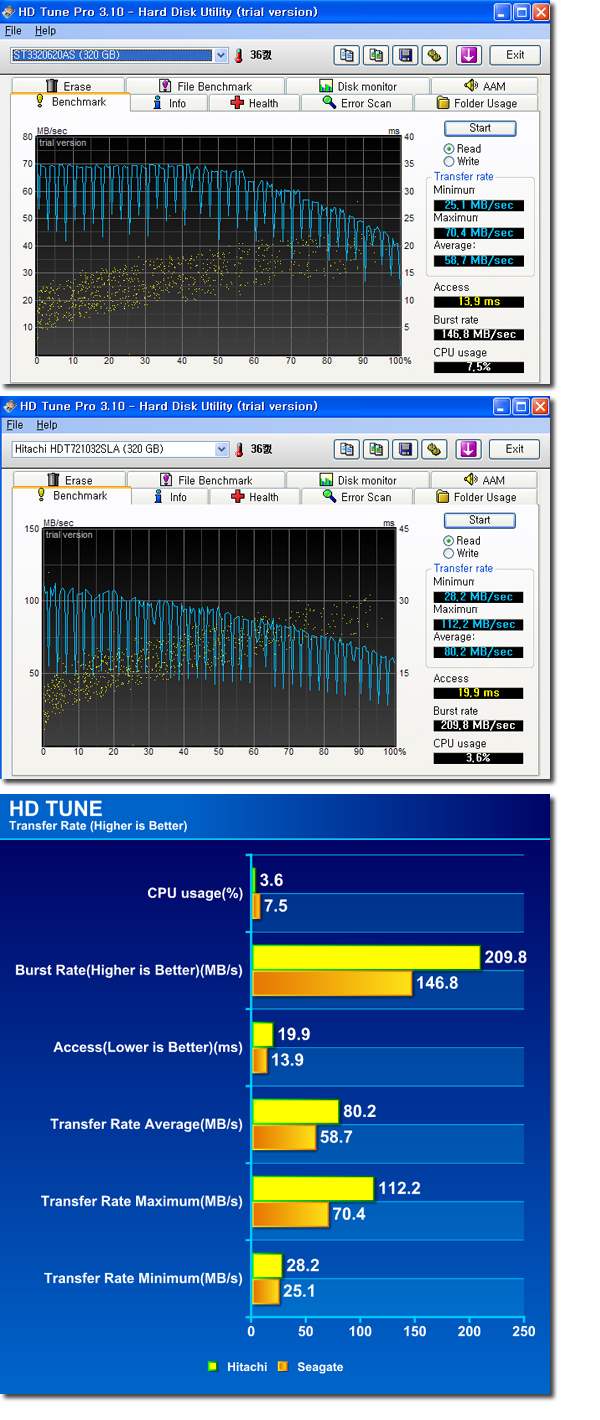The image size is (600, 1420).
Task: Switch to Erase tab in Hitachi HDT721032SLA window
Action: 68,481
